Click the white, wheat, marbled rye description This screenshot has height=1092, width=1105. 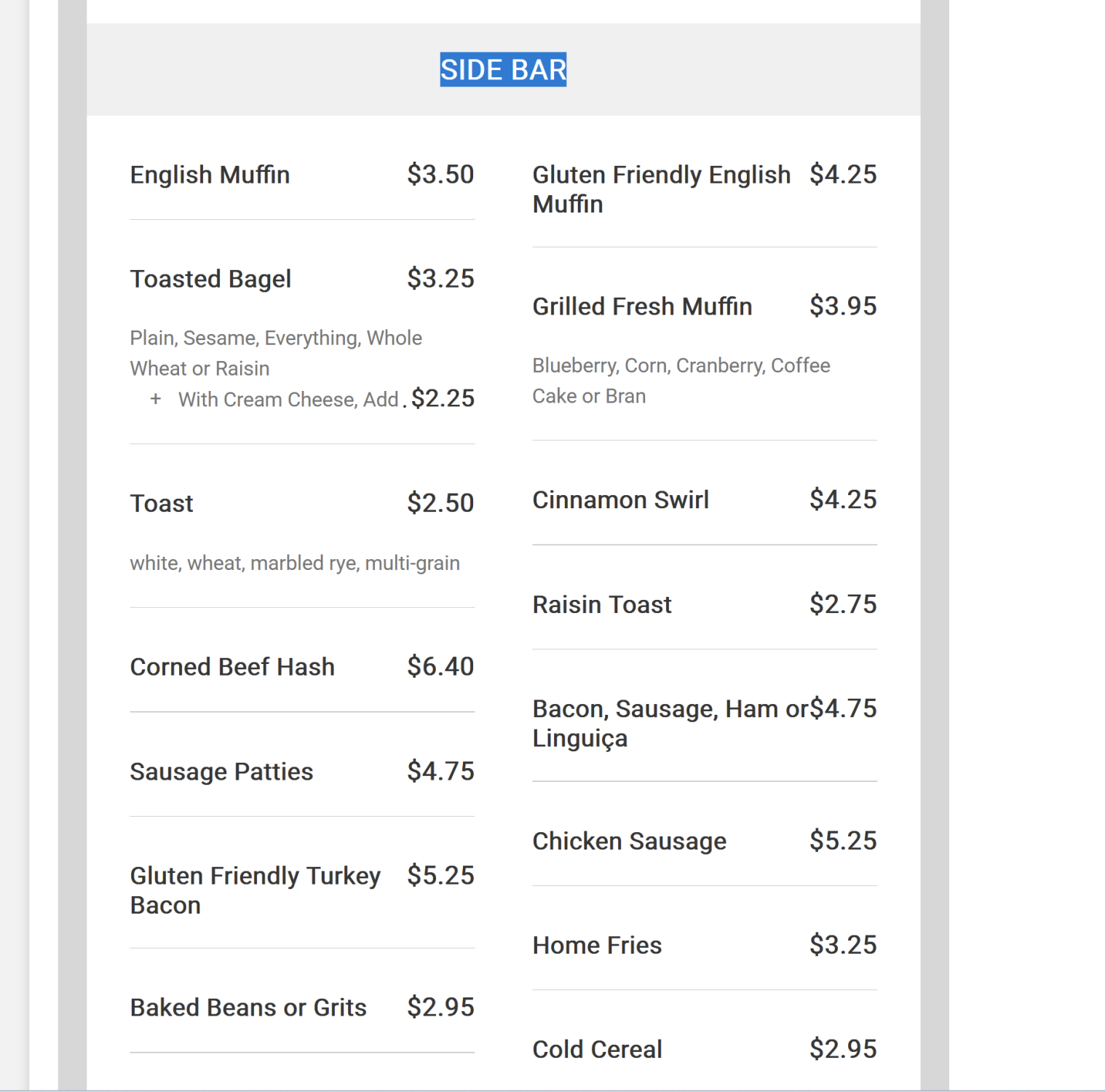295,563
